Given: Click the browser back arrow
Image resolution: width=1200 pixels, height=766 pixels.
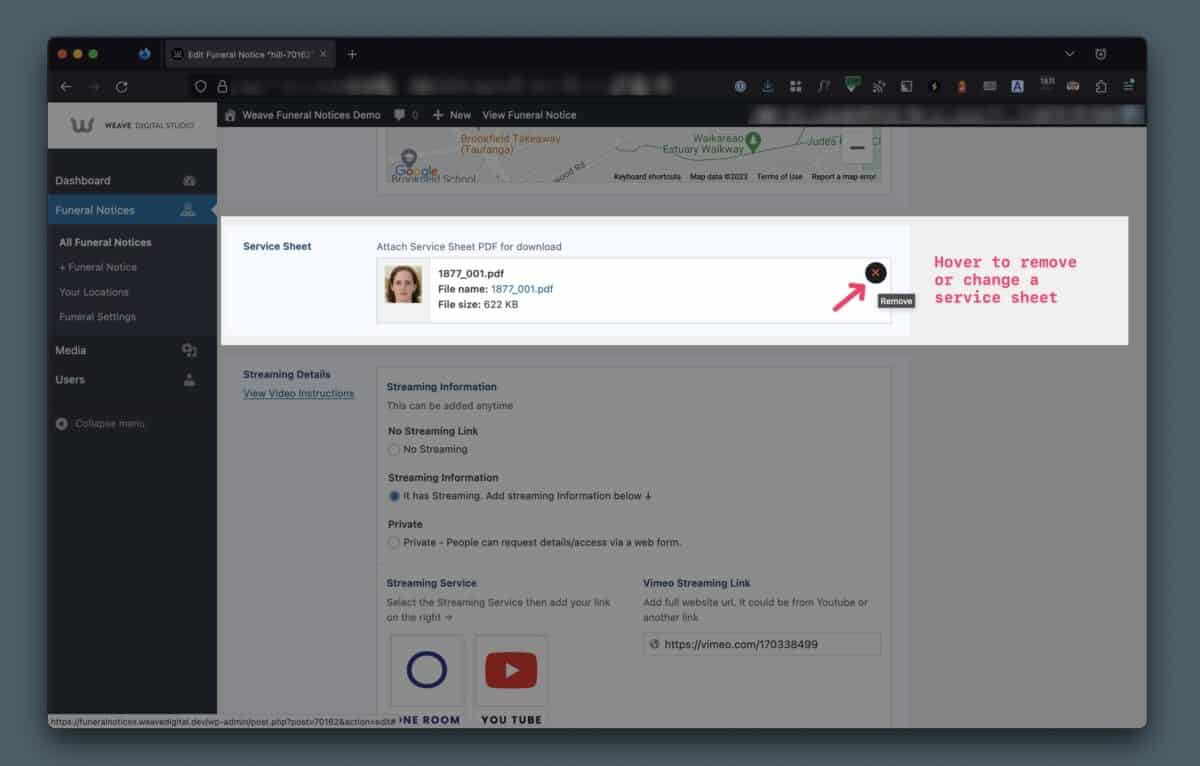Looking at the screenshot, I should point(66,87).
